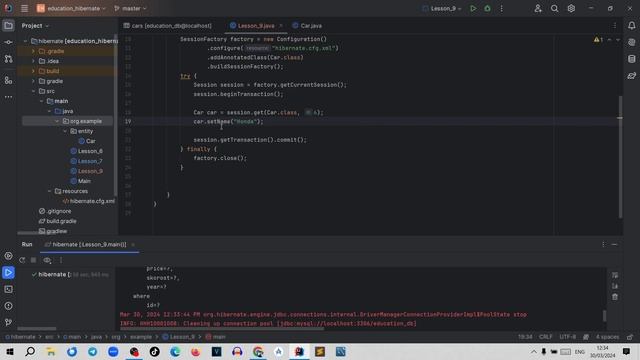640x360 pixels.
Task: Open hibernate.cfg.xml in project tree
Action: point(89,201)
